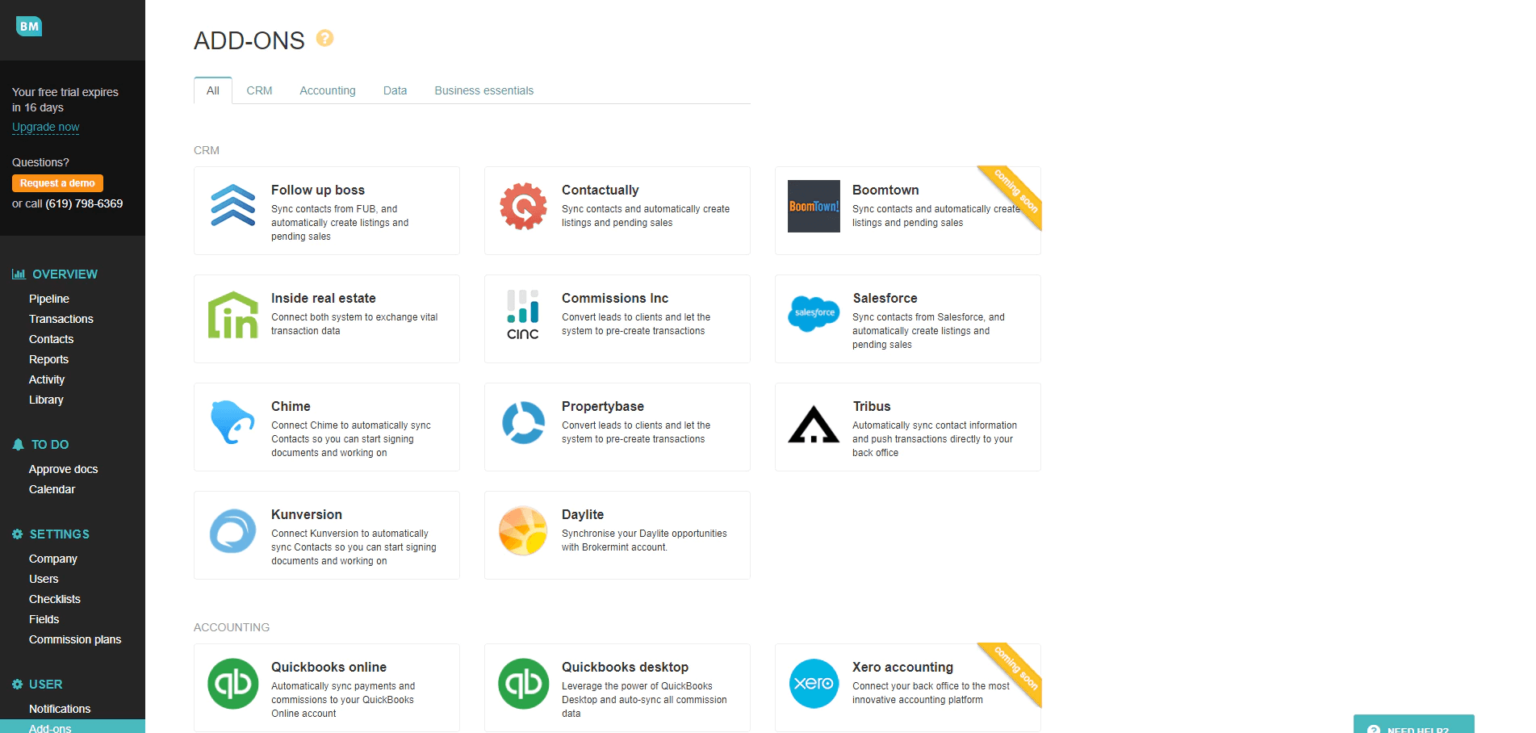Image resolution: width=1536 pixels, height=733 pixels.
Task: Click the Request a demo button
Action: pos(57,183)
